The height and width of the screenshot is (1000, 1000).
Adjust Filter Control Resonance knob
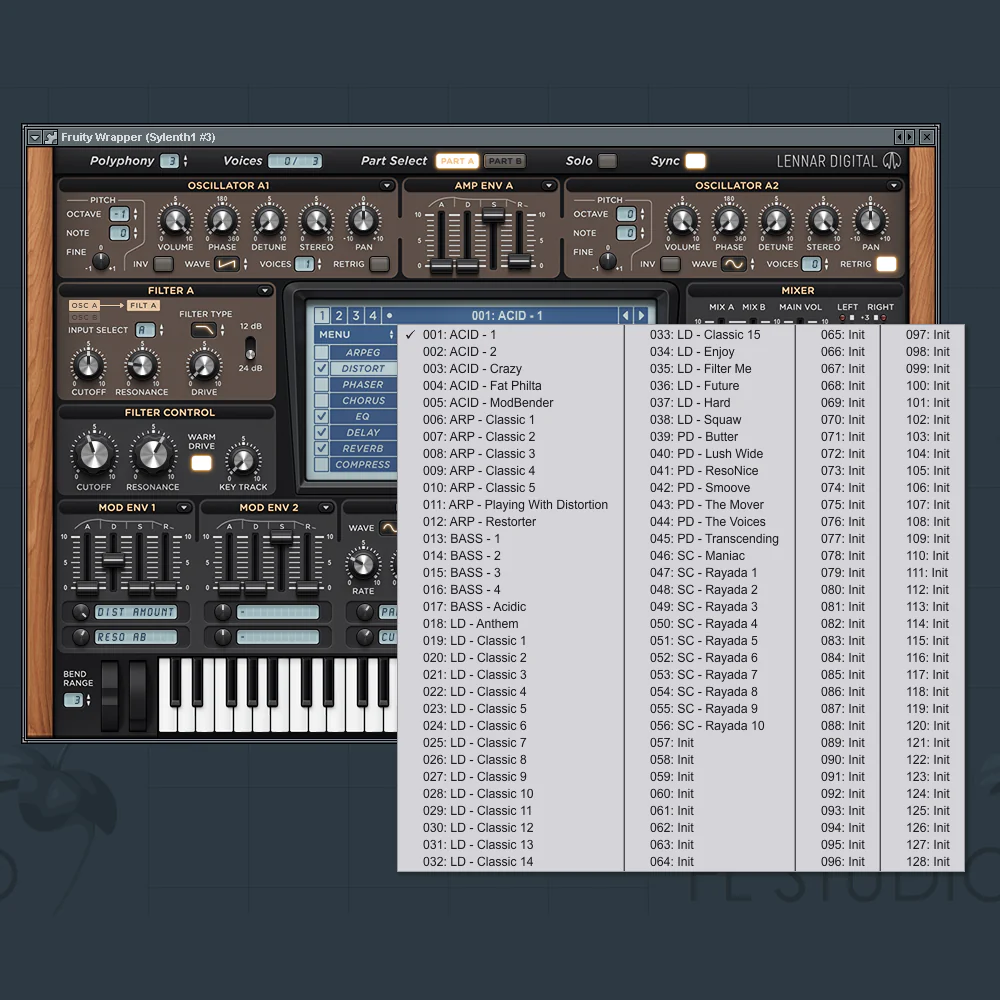pyautogui.click(x=152, y=453)
